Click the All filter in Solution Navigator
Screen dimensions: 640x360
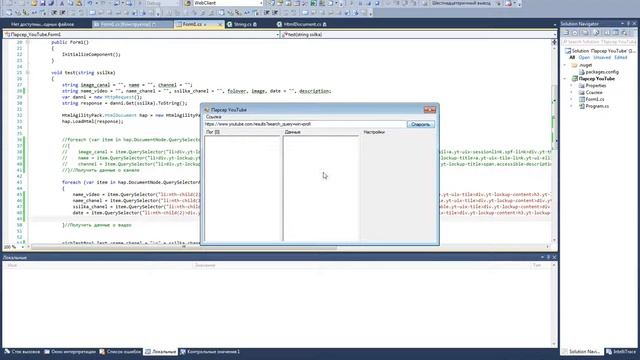(x=572, y=58)
